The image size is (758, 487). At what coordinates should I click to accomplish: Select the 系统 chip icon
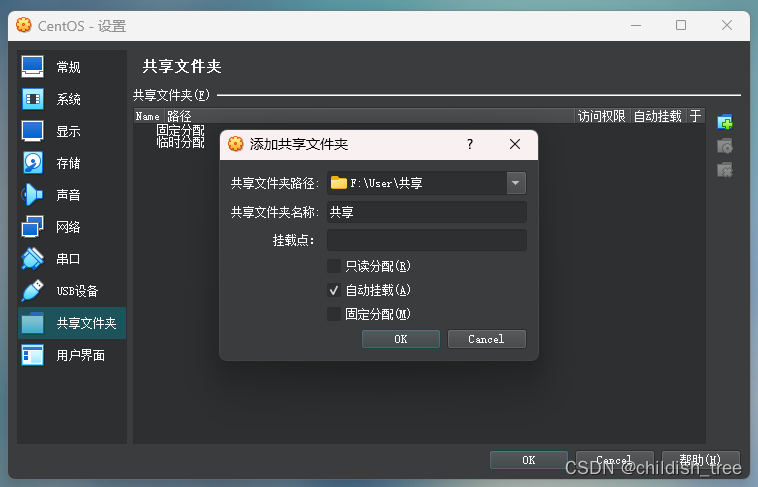point(32,99)
